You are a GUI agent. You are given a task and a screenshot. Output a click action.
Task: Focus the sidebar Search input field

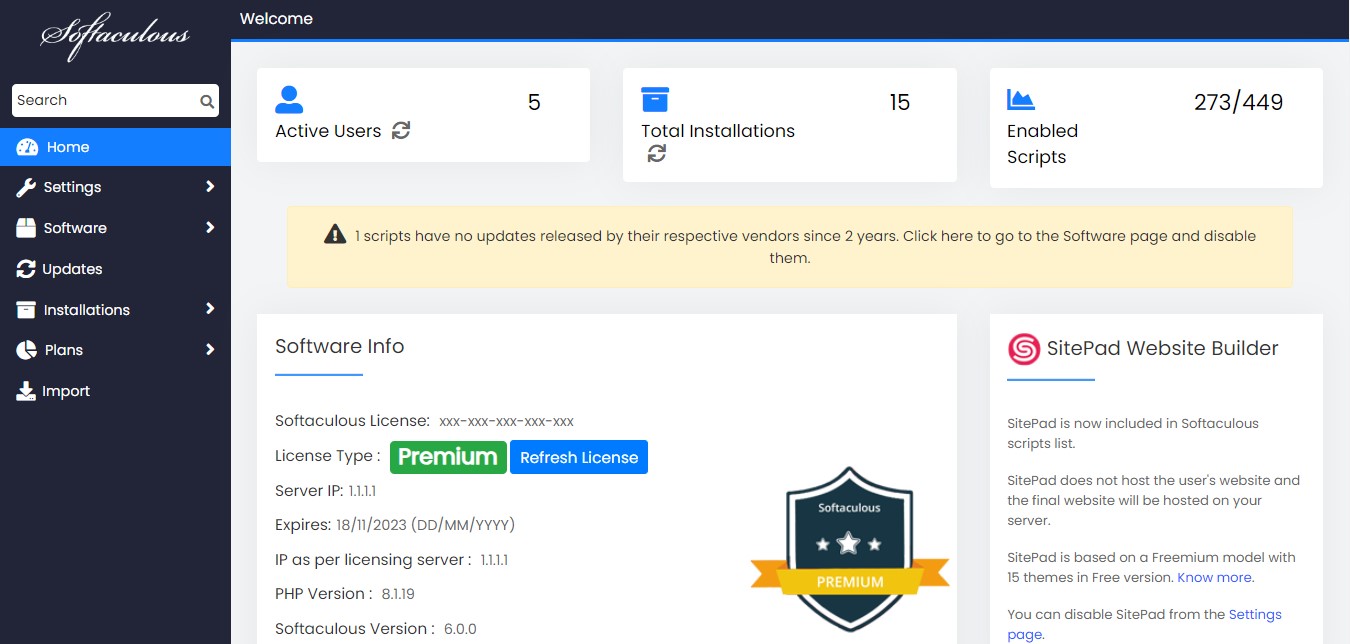pyautogui.click(x=105, y=101)
